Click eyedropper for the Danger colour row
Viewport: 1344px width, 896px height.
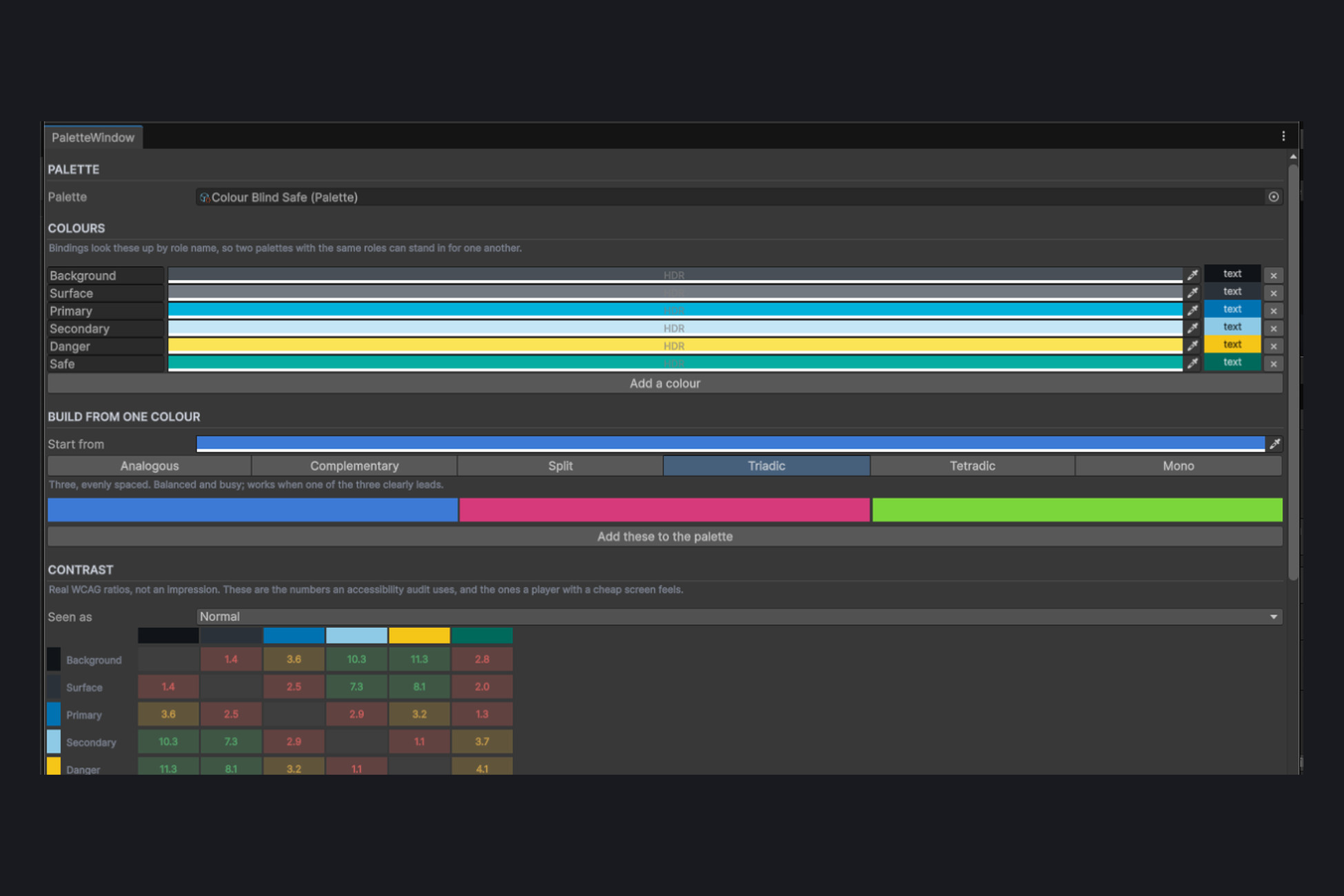coord(1192,346)
